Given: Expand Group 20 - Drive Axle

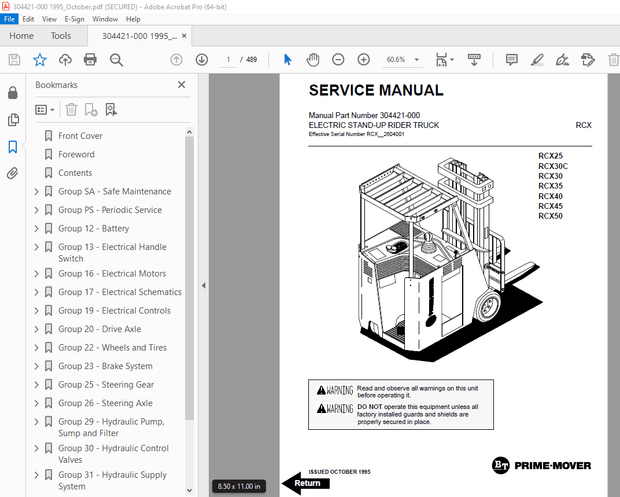Looking at the screenshot, I should 36,329.
